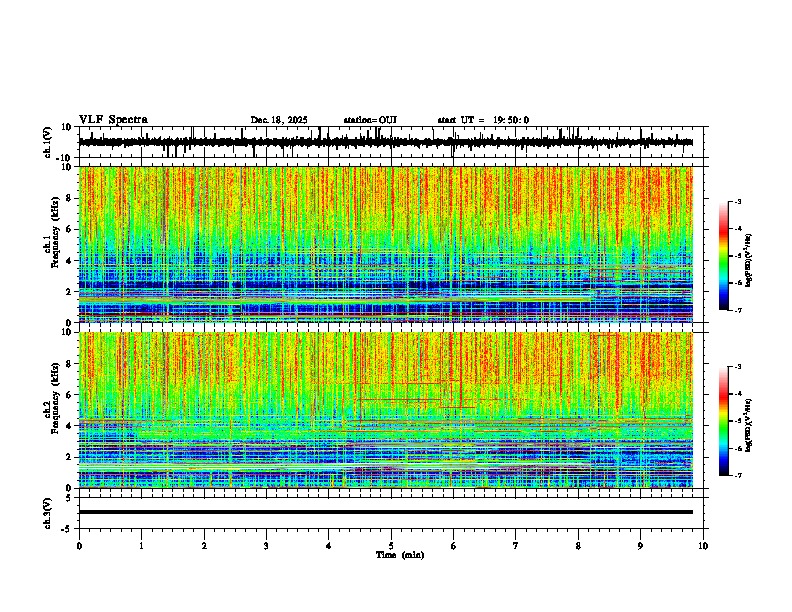Viewport: 792px width, 612px height.
Task: Click the flat ch.3 voltage trace
Action: pos(386,512)
